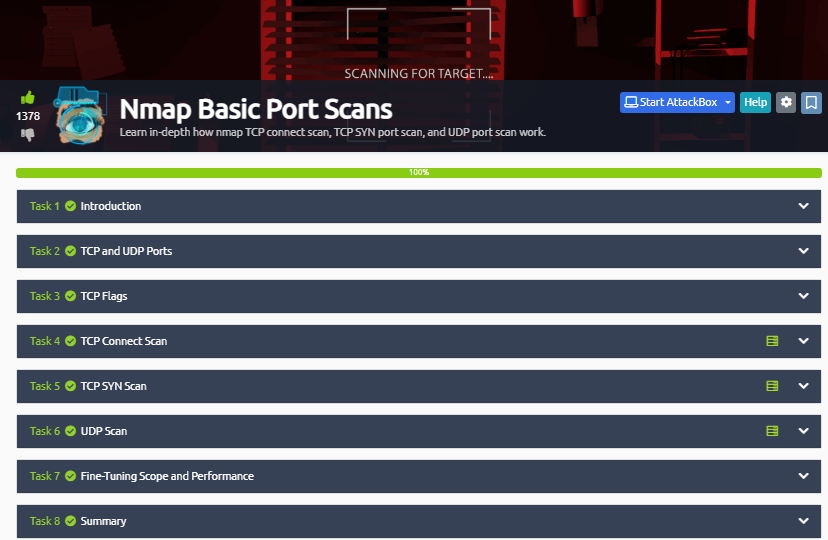
Task: Click the SCANNING FOR TARGET banner text
Action: pyautogui.click(x=419, y=73)
